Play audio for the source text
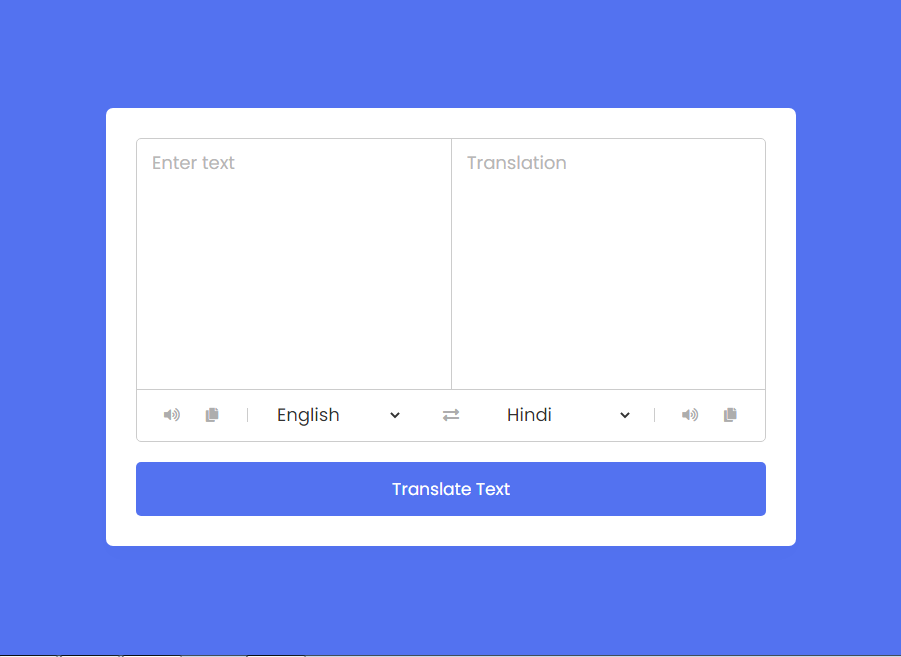The image size is (901, 657). [172, 415]
